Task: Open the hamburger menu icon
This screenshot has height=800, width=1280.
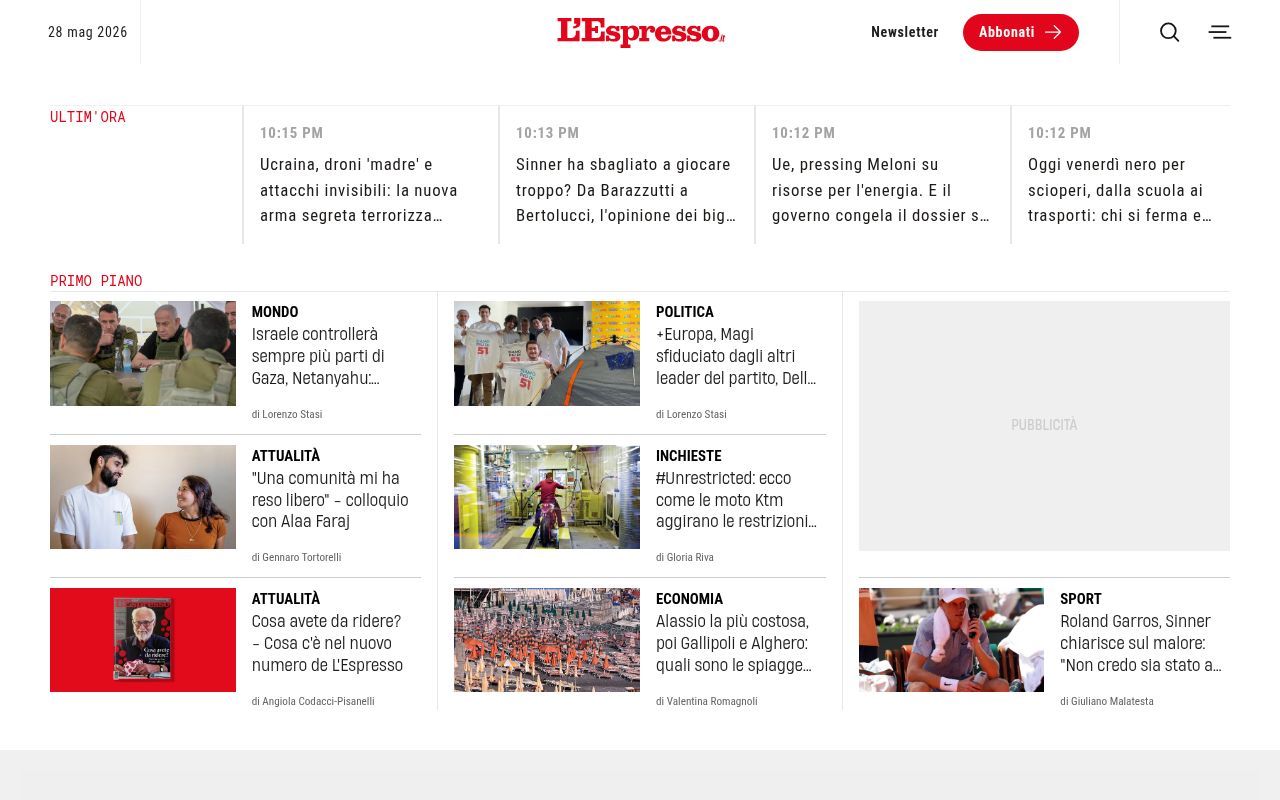Action: click(1220, 32)
